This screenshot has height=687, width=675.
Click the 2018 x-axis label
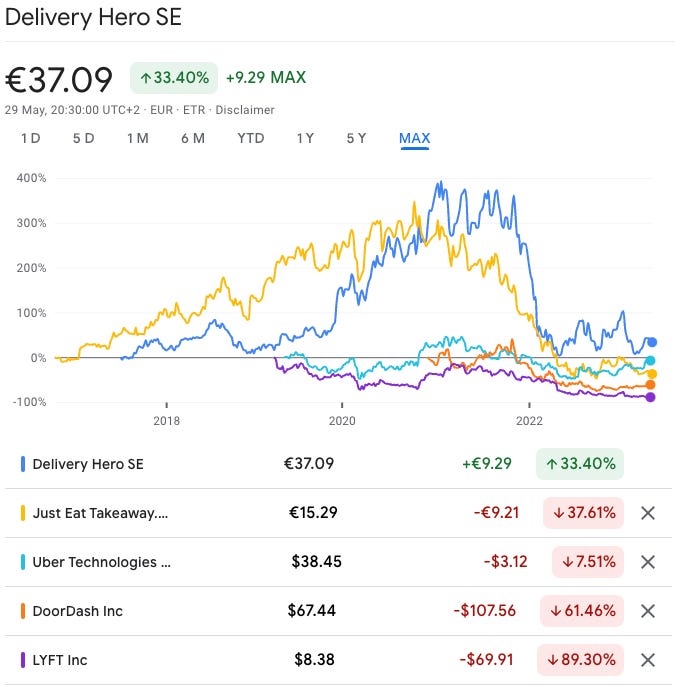pos(166,421)
